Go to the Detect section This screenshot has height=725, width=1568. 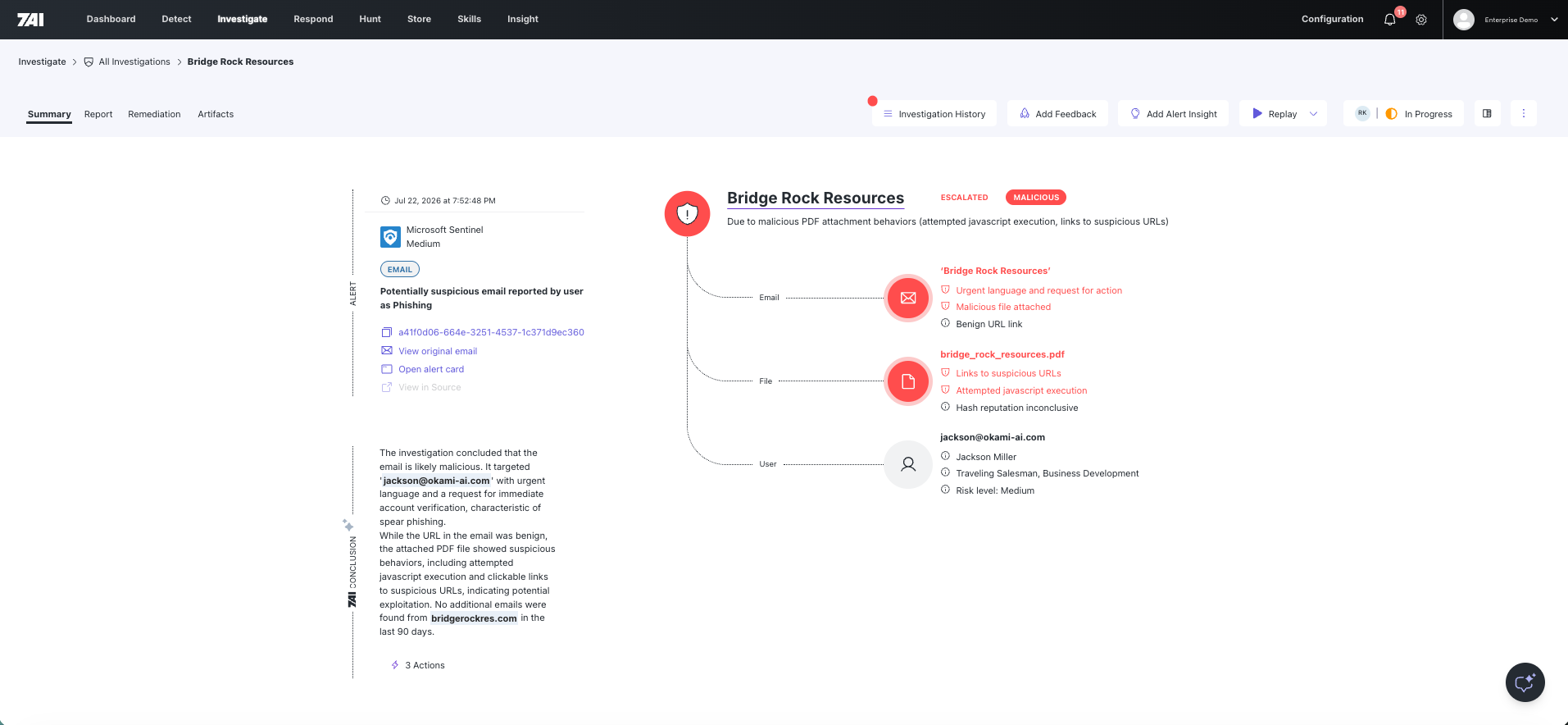(x=176, y=19)
